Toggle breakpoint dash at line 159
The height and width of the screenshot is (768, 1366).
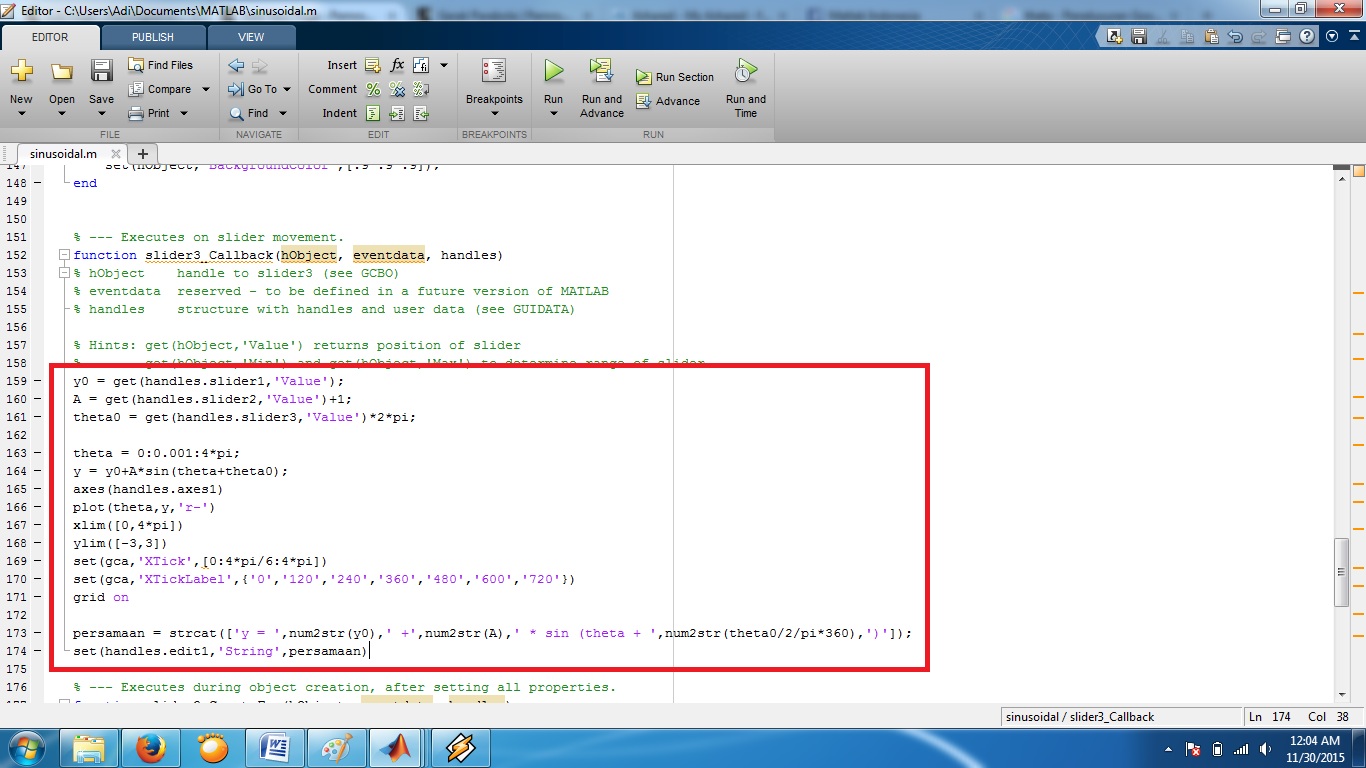click(38, 381)
